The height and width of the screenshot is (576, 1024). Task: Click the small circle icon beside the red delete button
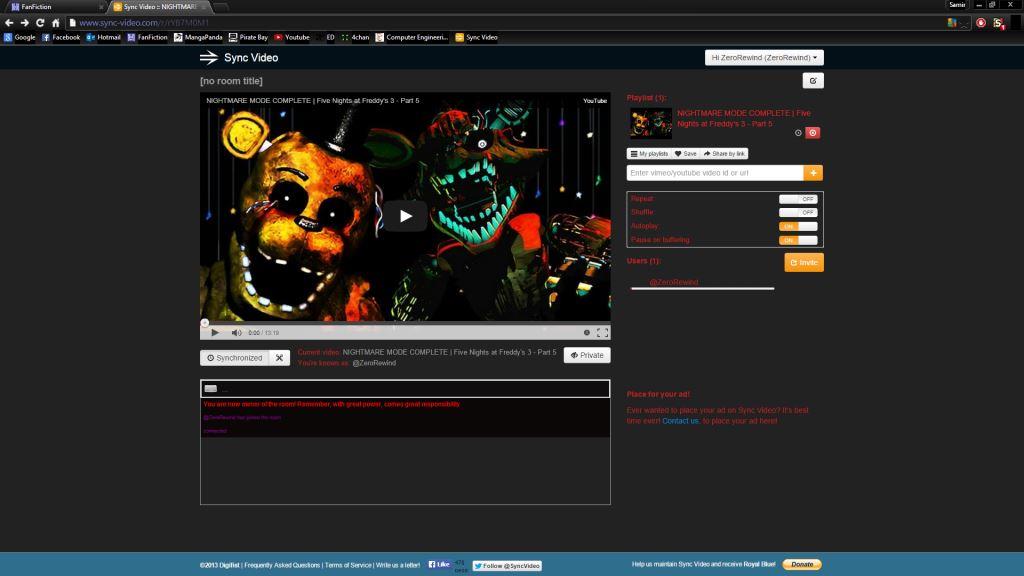798,133
